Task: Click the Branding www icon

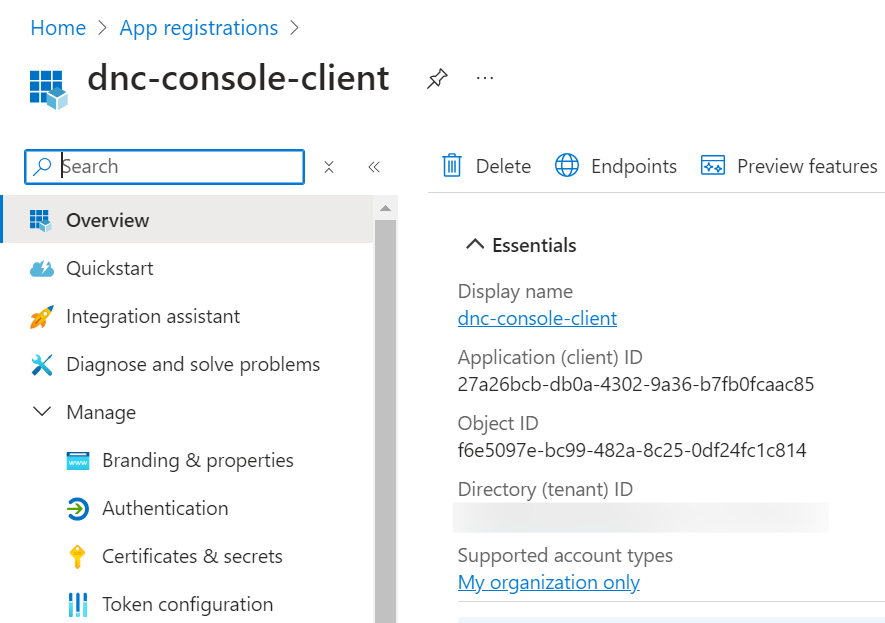Action: click(x=78, y=460)
